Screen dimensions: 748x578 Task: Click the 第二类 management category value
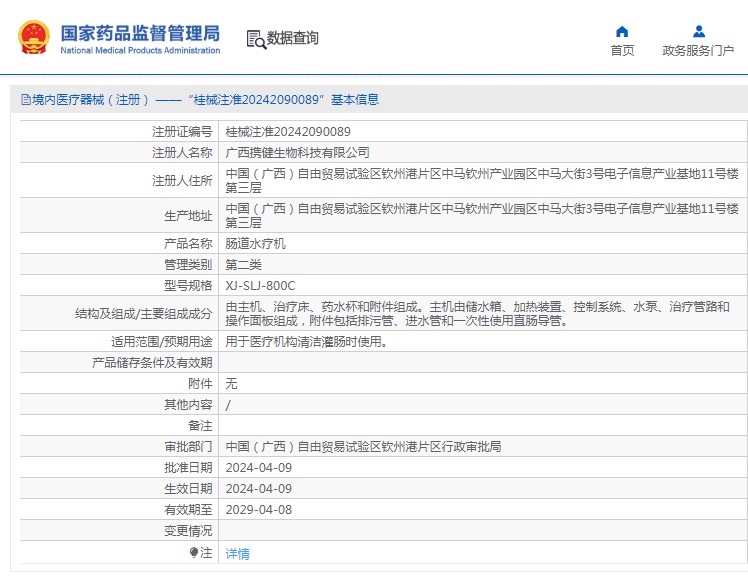point(244,264)
